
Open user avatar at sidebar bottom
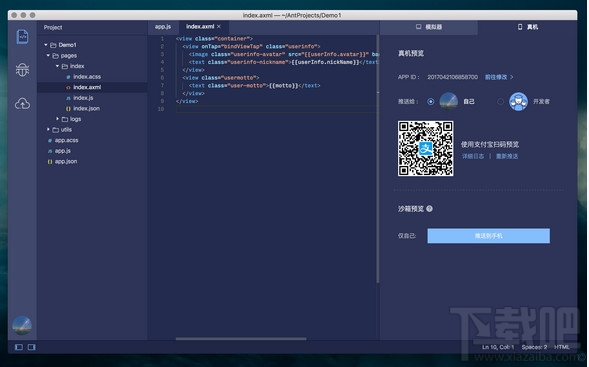point(22,326)
